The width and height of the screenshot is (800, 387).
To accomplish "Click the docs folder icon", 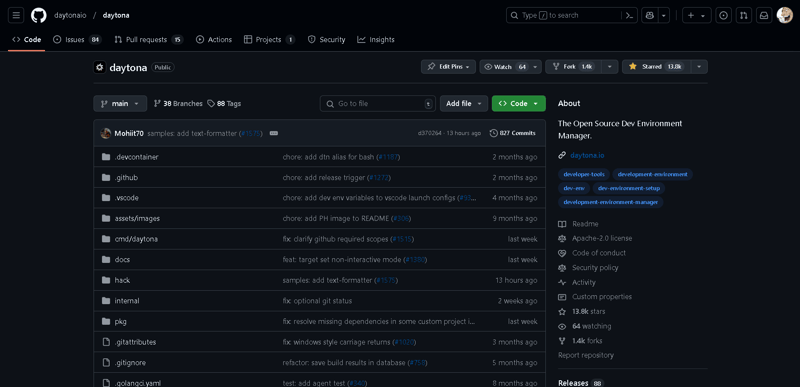I will point(106,260).
